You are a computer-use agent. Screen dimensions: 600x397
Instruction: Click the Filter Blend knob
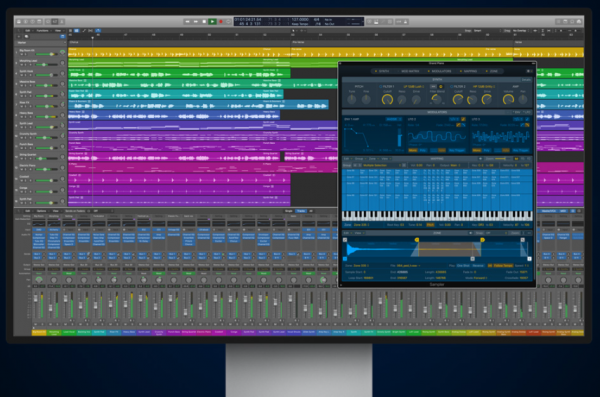point(436,99)
